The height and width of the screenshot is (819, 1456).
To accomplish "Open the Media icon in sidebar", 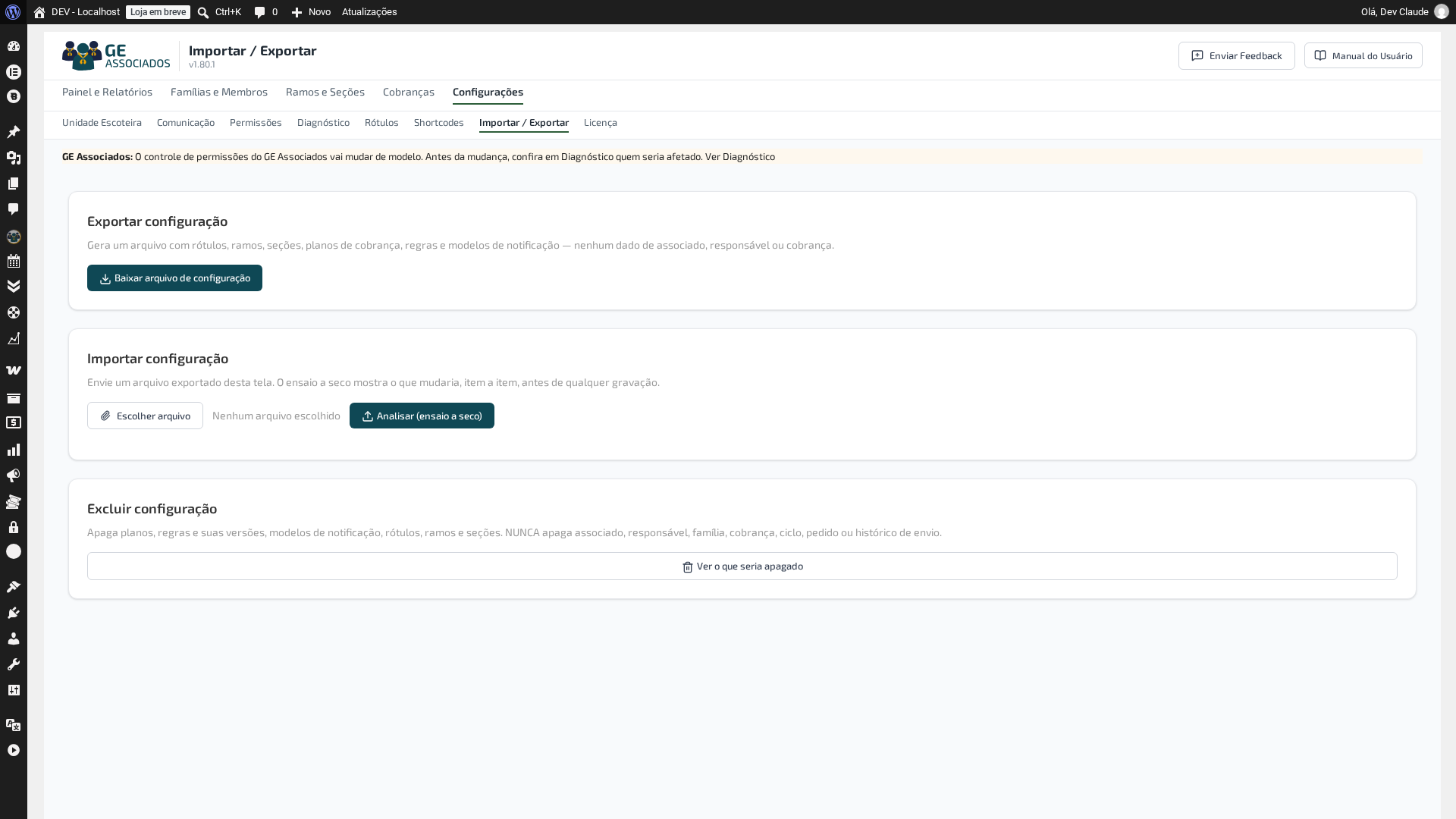I will tap(14, 158).
